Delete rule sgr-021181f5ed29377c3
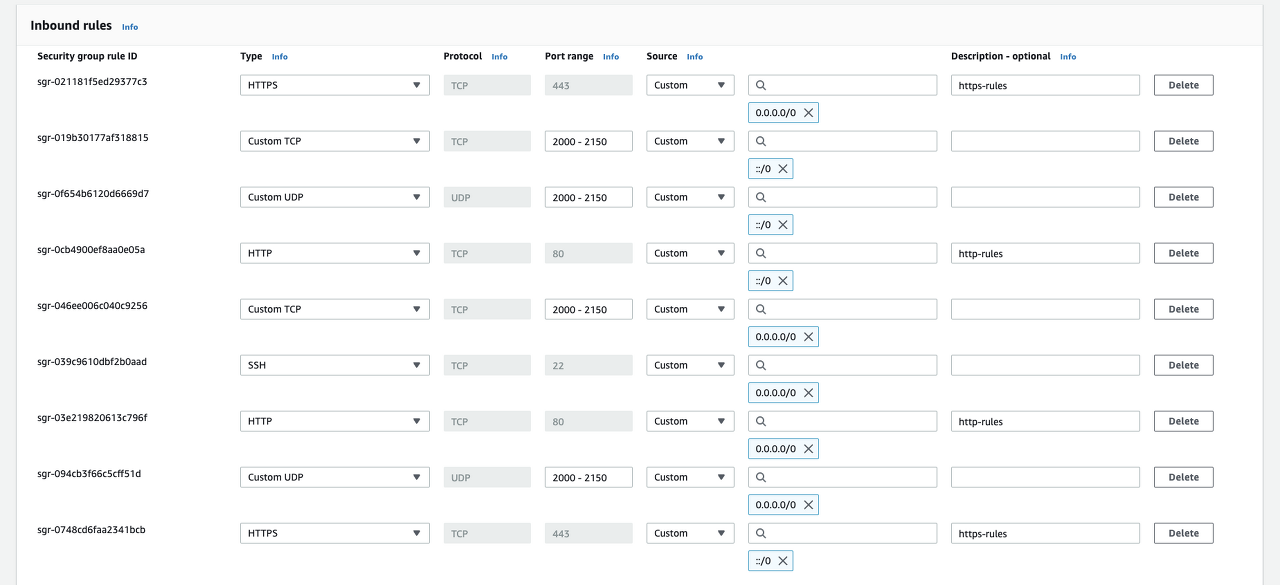 1183,85
